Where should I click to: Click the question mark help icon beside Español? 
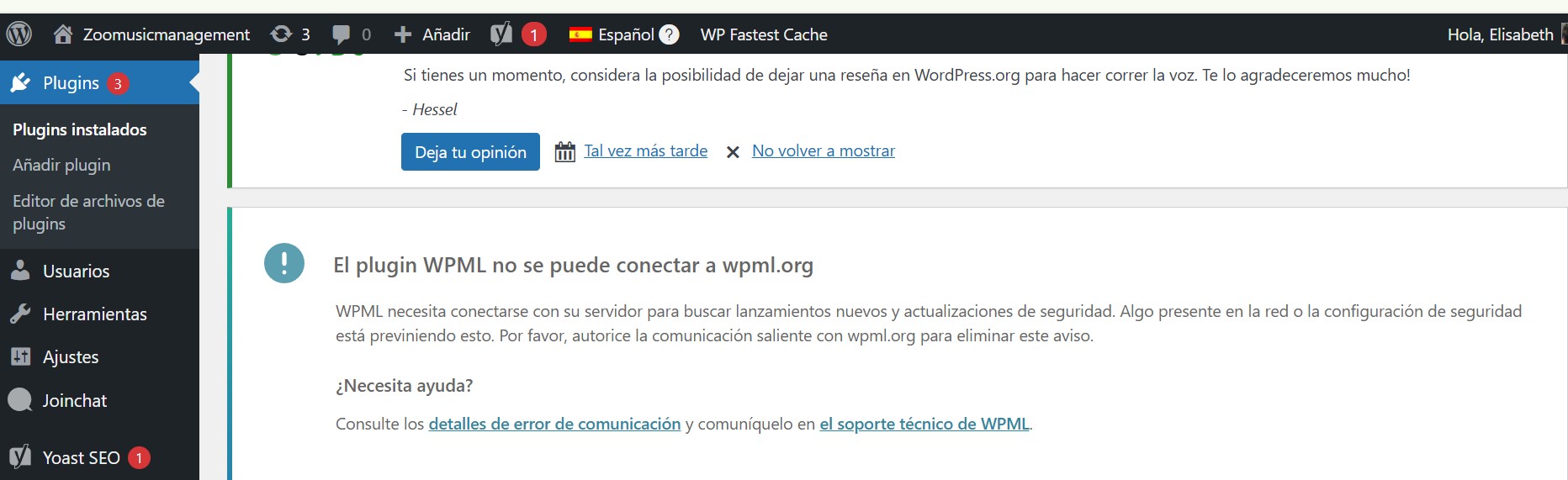pyautogui.click(x=669, y=34)
